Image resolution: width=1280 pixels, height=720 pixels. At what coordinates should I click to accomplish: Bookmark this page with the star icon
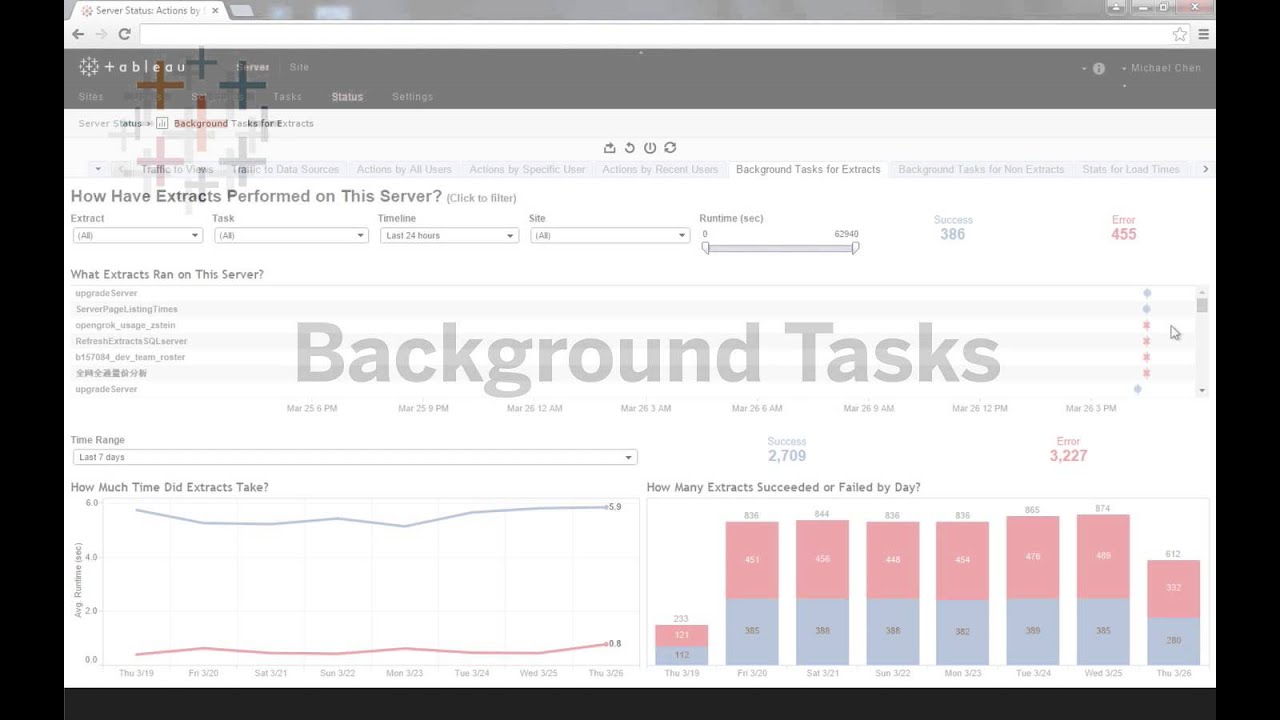pos(1180,34)
